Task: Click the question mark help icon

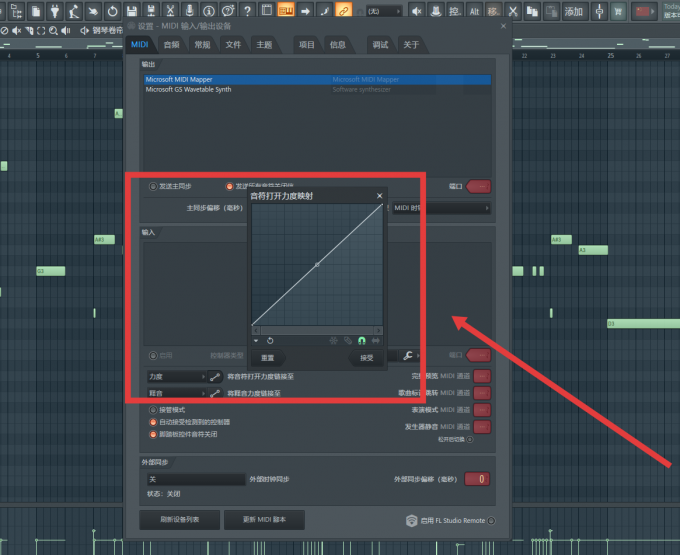Action: (247, 10)
